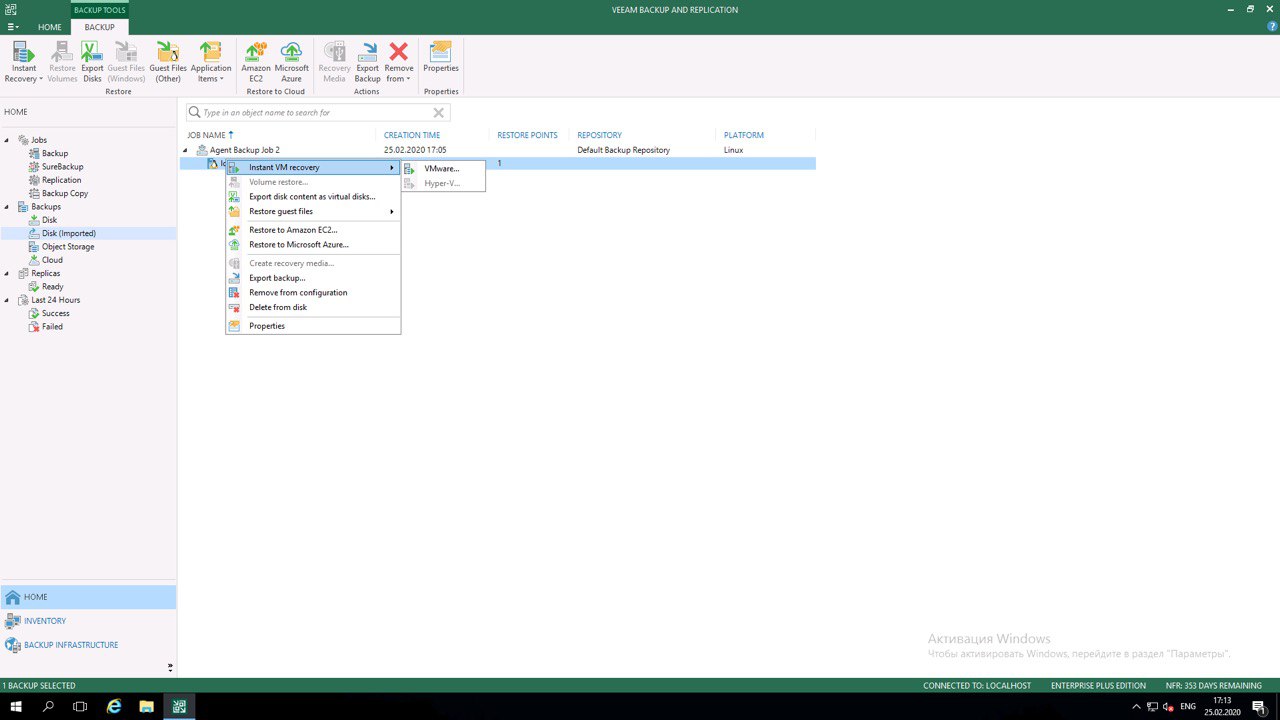Click the Amazon EC2 ribbon icon
This screenshot has width=1280, height=720.
tap(256, 63)
